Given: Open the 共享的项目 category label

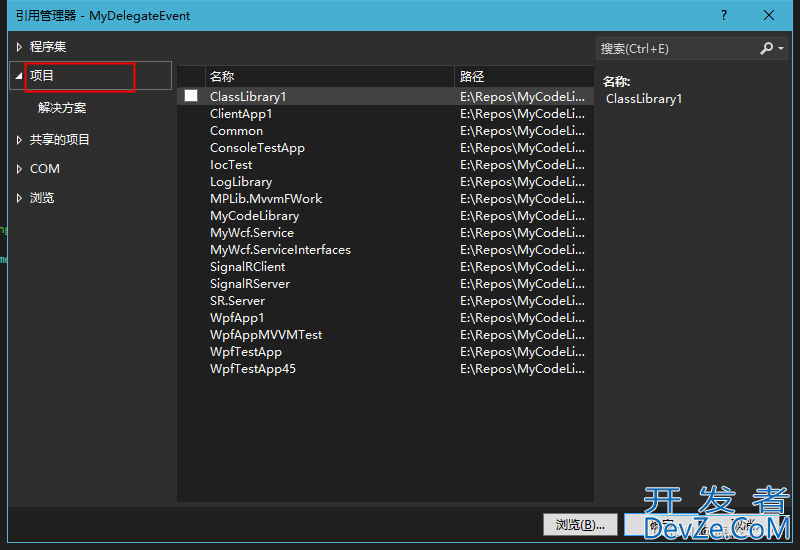Looking at the screenshot, I should click(60, 140).
